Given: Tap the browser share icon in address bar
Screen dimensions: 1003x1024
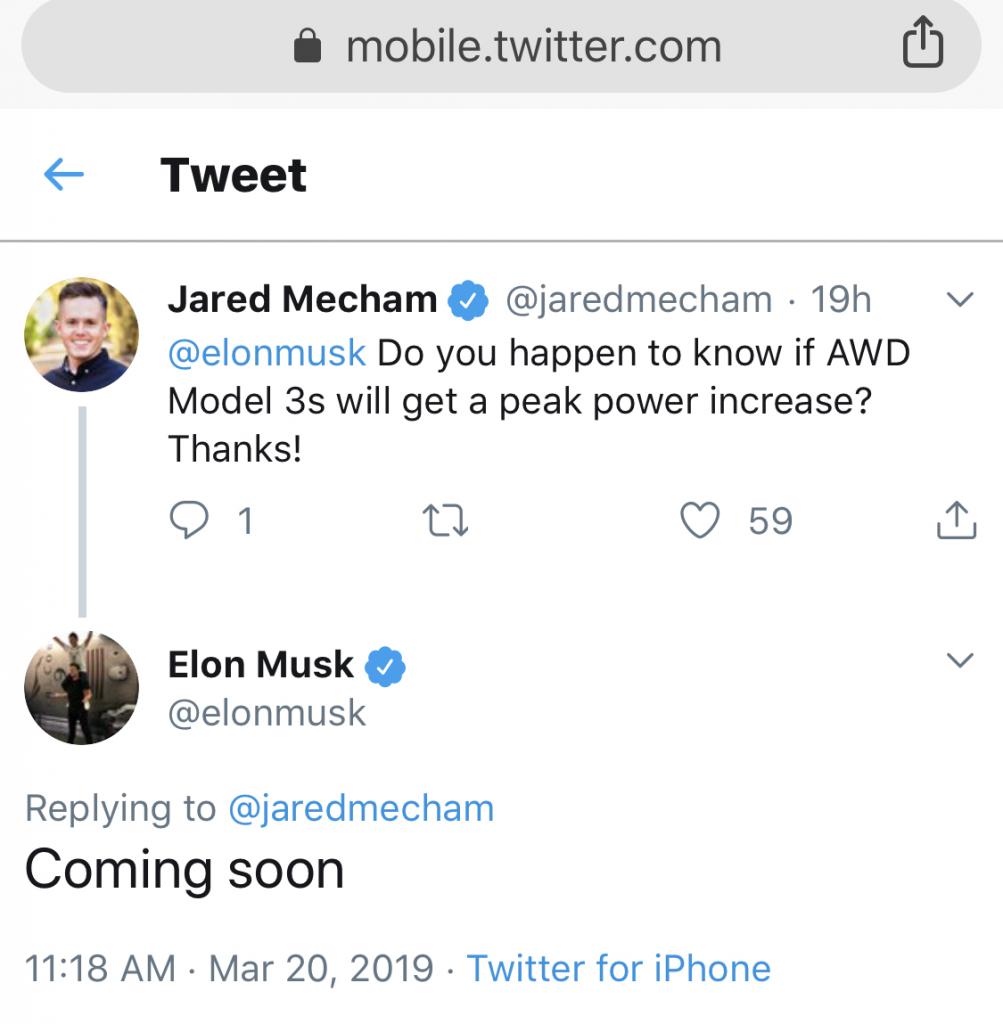Looking at the screenshot, I should (x=922, y=46).
